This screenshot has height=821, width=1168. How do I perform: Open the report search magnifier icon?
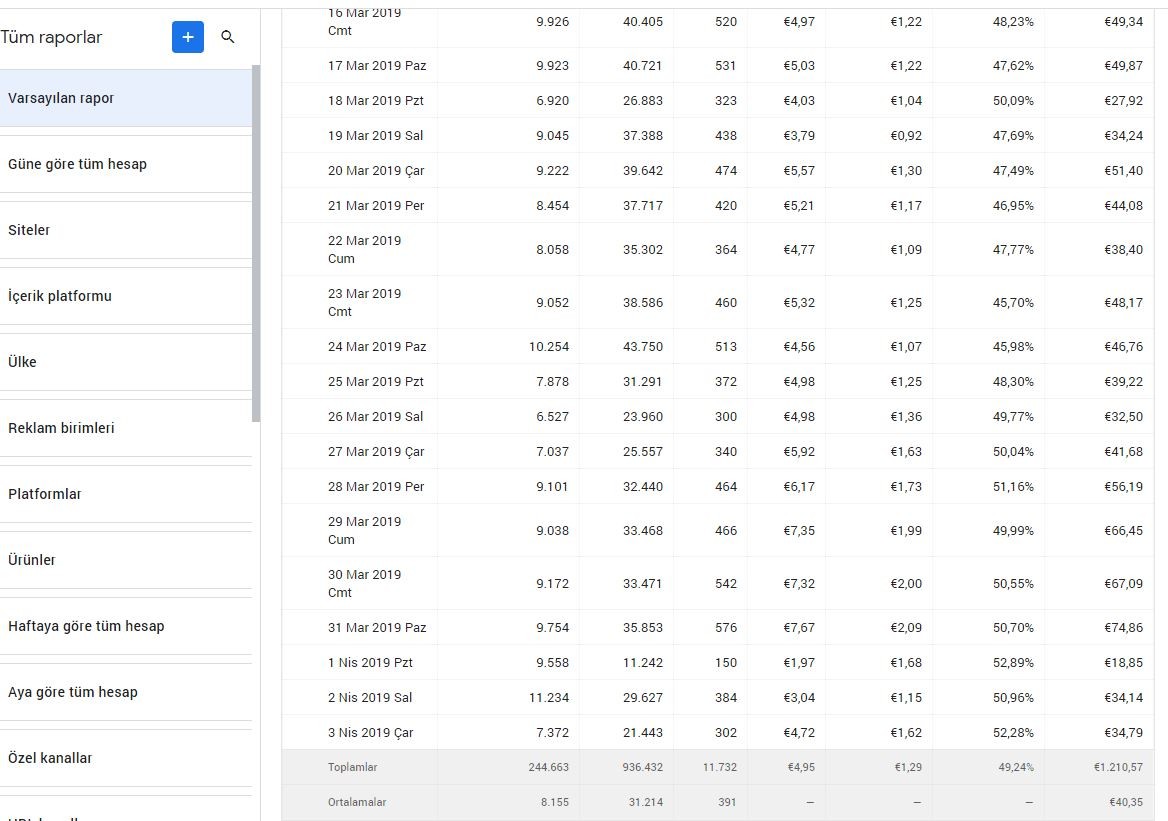(x=228, y=37)
